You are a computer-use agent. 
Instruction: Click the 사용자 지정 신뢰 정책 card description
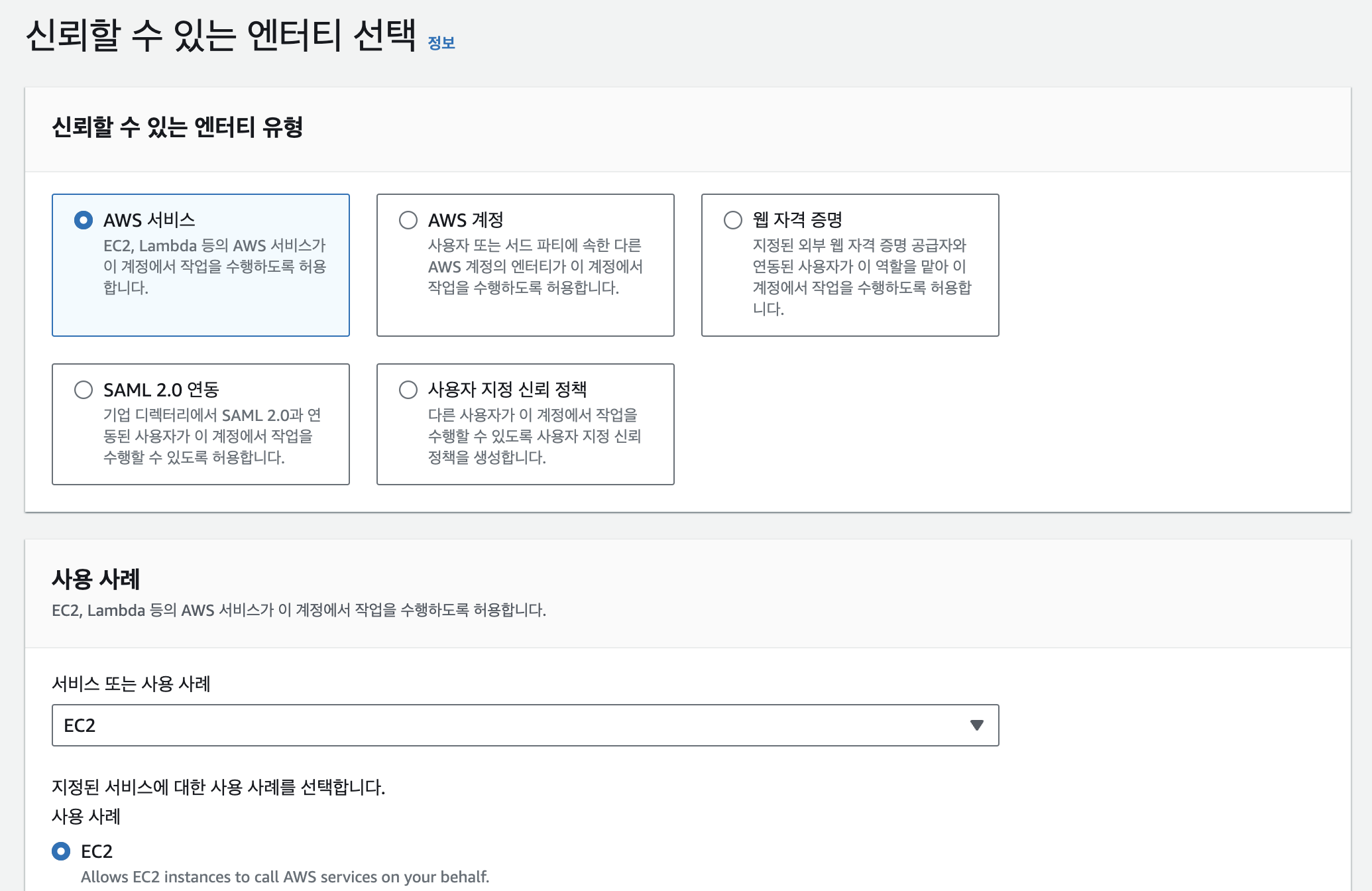point(534,436)
